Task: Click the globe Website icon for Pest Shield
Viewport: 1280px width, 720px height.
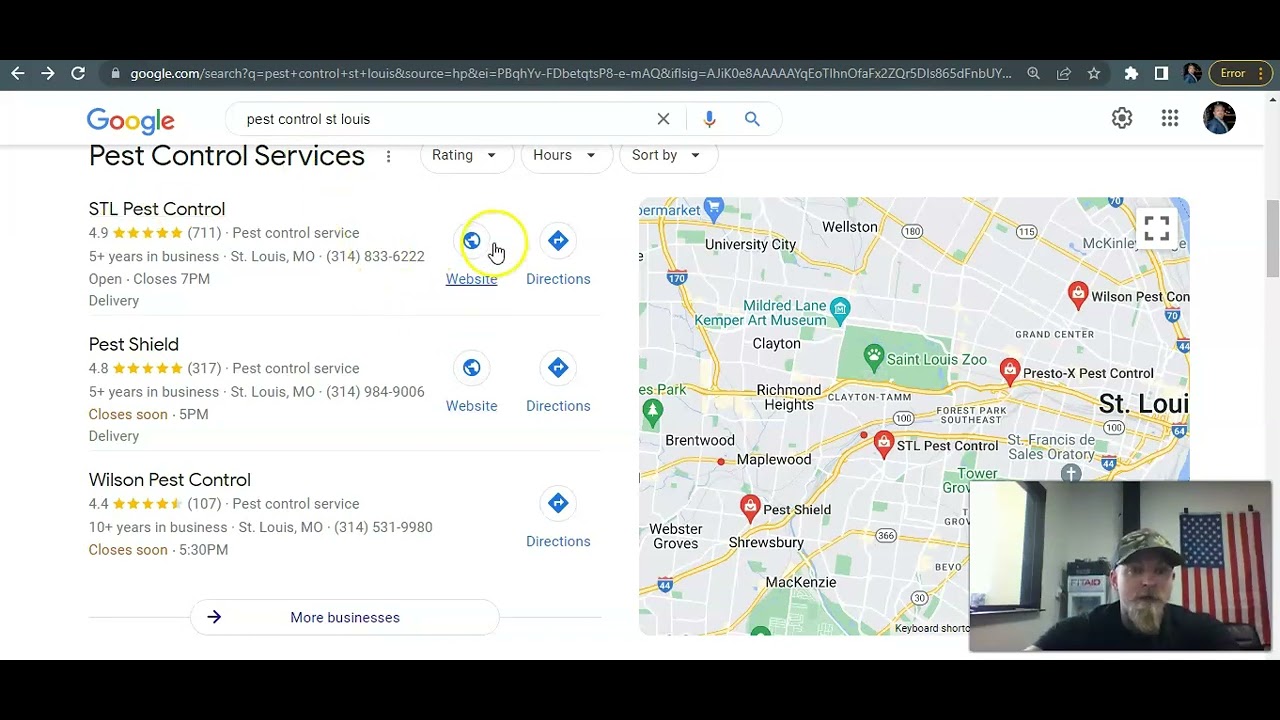Action: pyautogui.click(x=471, y=368)
